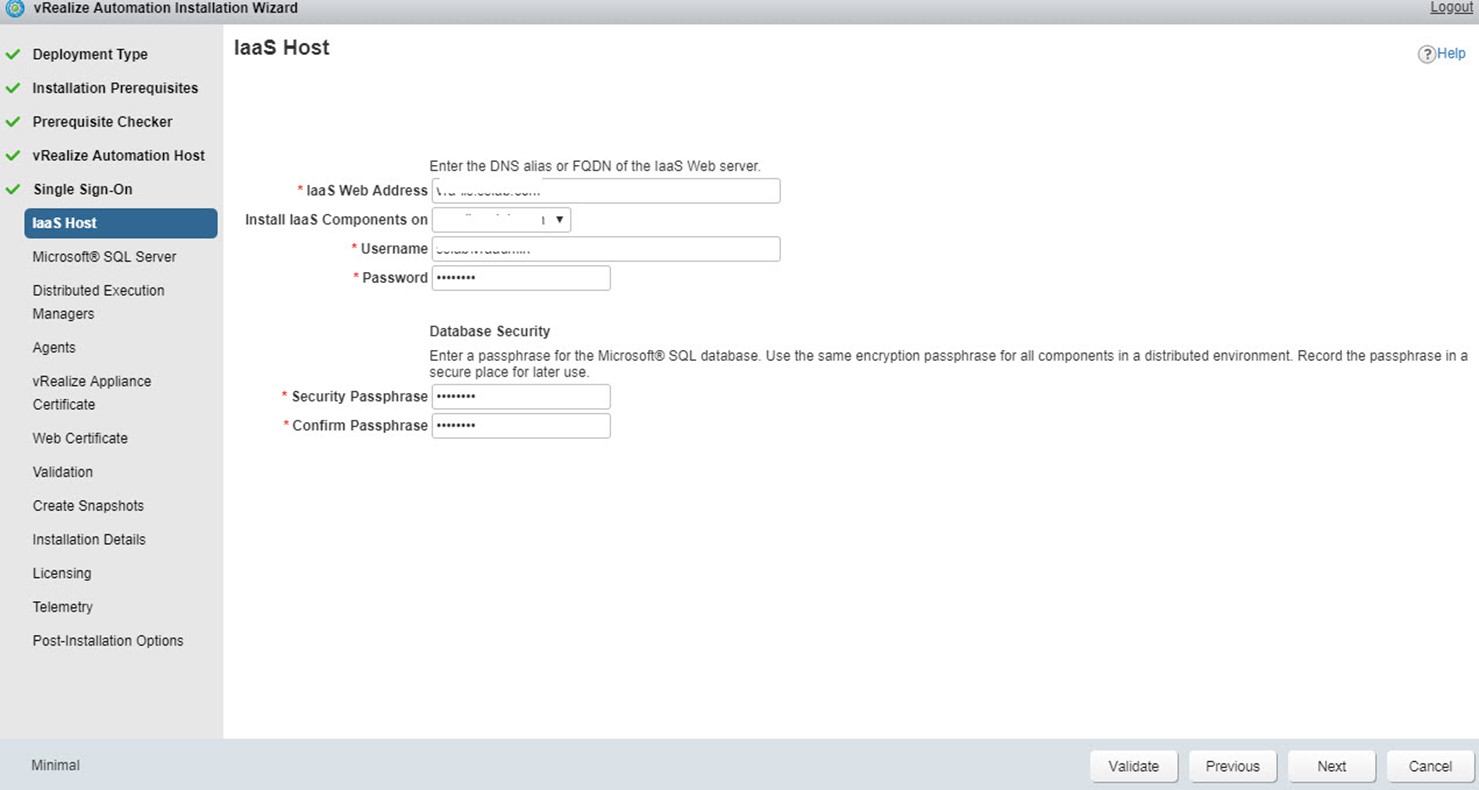Focus the Username field
This screenshot has width=1479, height=790.
tap(606, 249)
